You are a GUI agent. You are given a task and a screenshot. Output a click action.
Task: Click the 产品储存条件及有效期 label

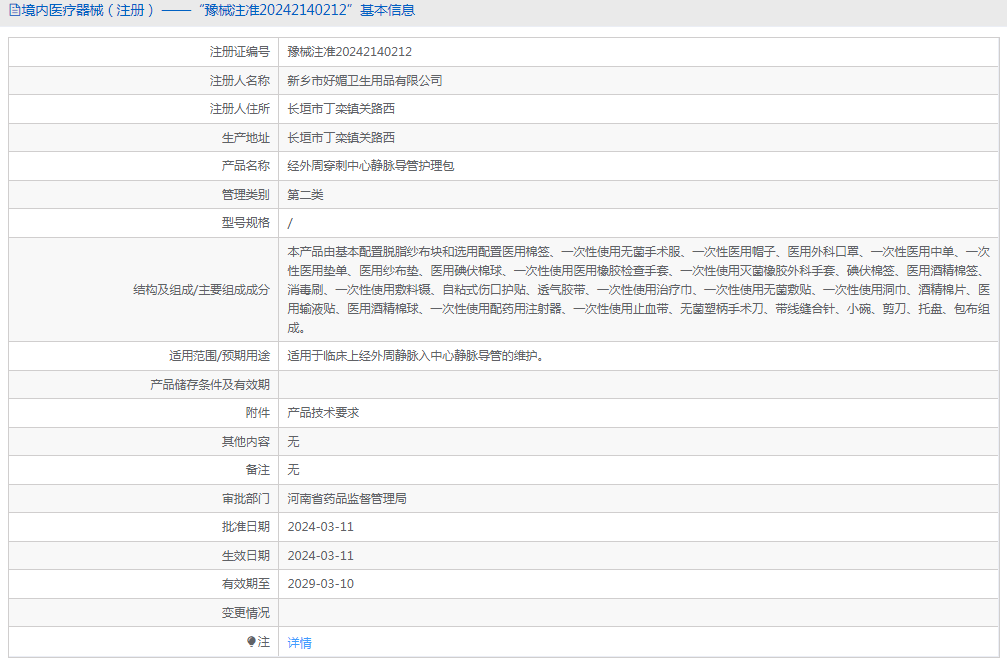[210, 384]
